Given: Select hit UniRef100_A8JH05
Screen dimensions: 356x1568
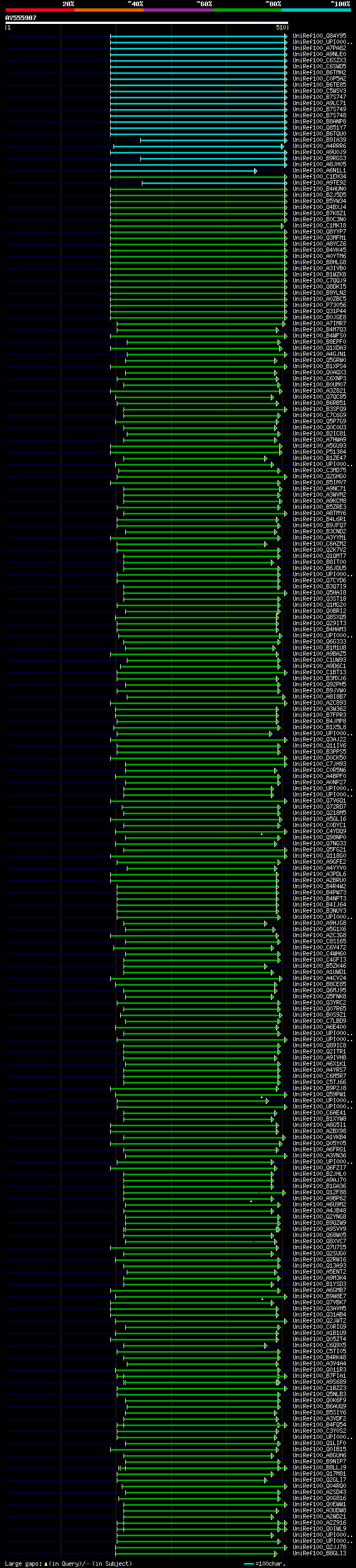Looking at the screenshot, I should (319, 164).
